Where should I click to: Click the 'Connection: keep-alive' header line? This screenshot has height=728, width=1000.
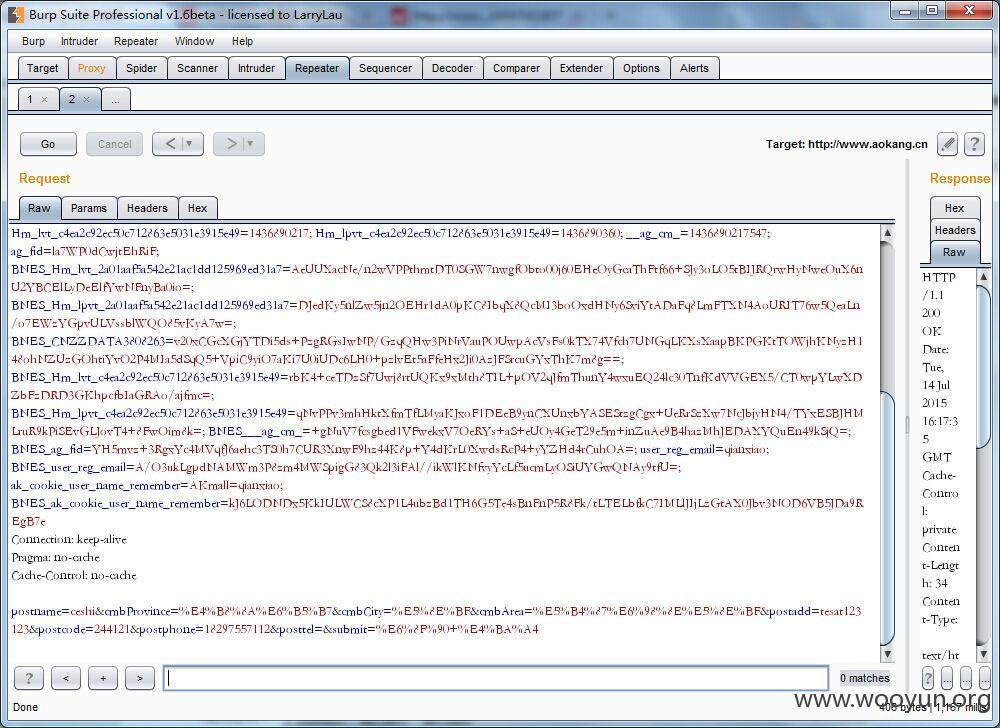(x=69, y=539)
